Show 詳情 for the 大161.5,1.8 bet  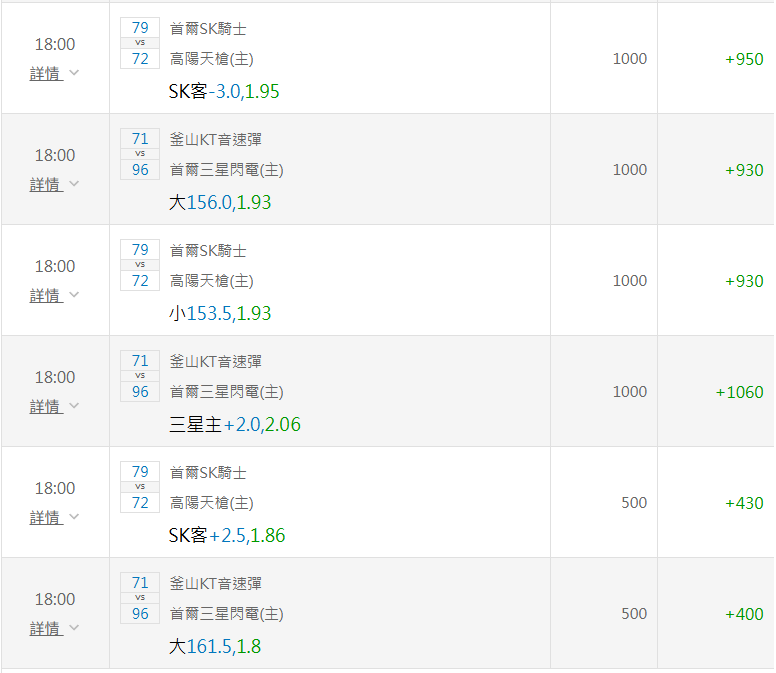point(54,628)
